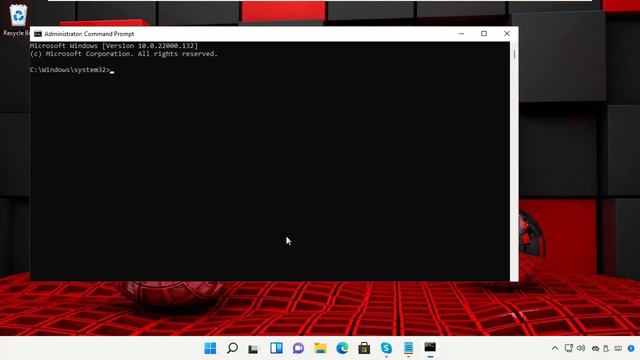Maximize the Command Prompt window
Screen dimensions: 640x360
click(484, 34)
